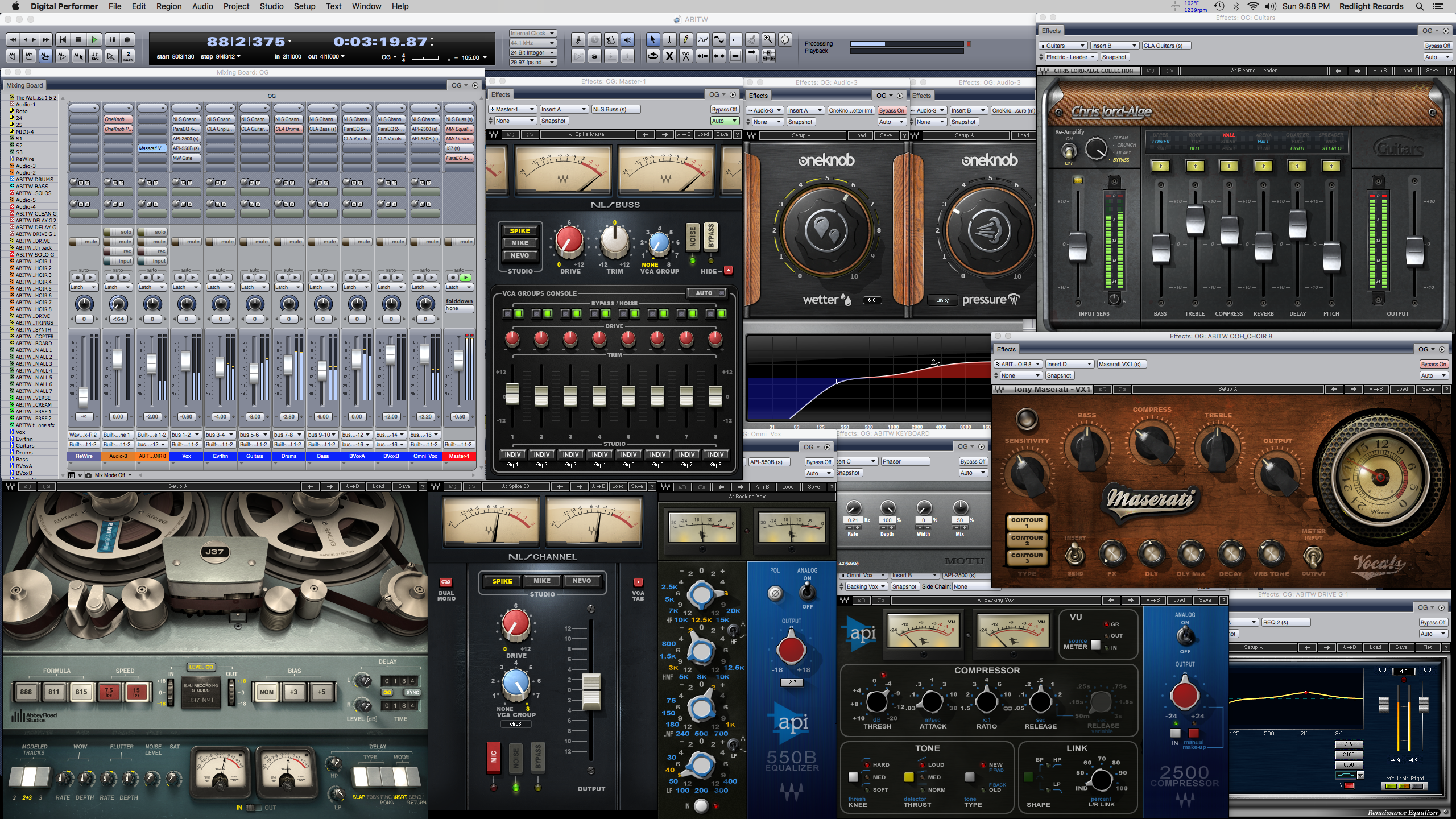Viewport: 1456px width, 819px height.
Task: Click the Stop button in the transport
Action: click(78, 40)
